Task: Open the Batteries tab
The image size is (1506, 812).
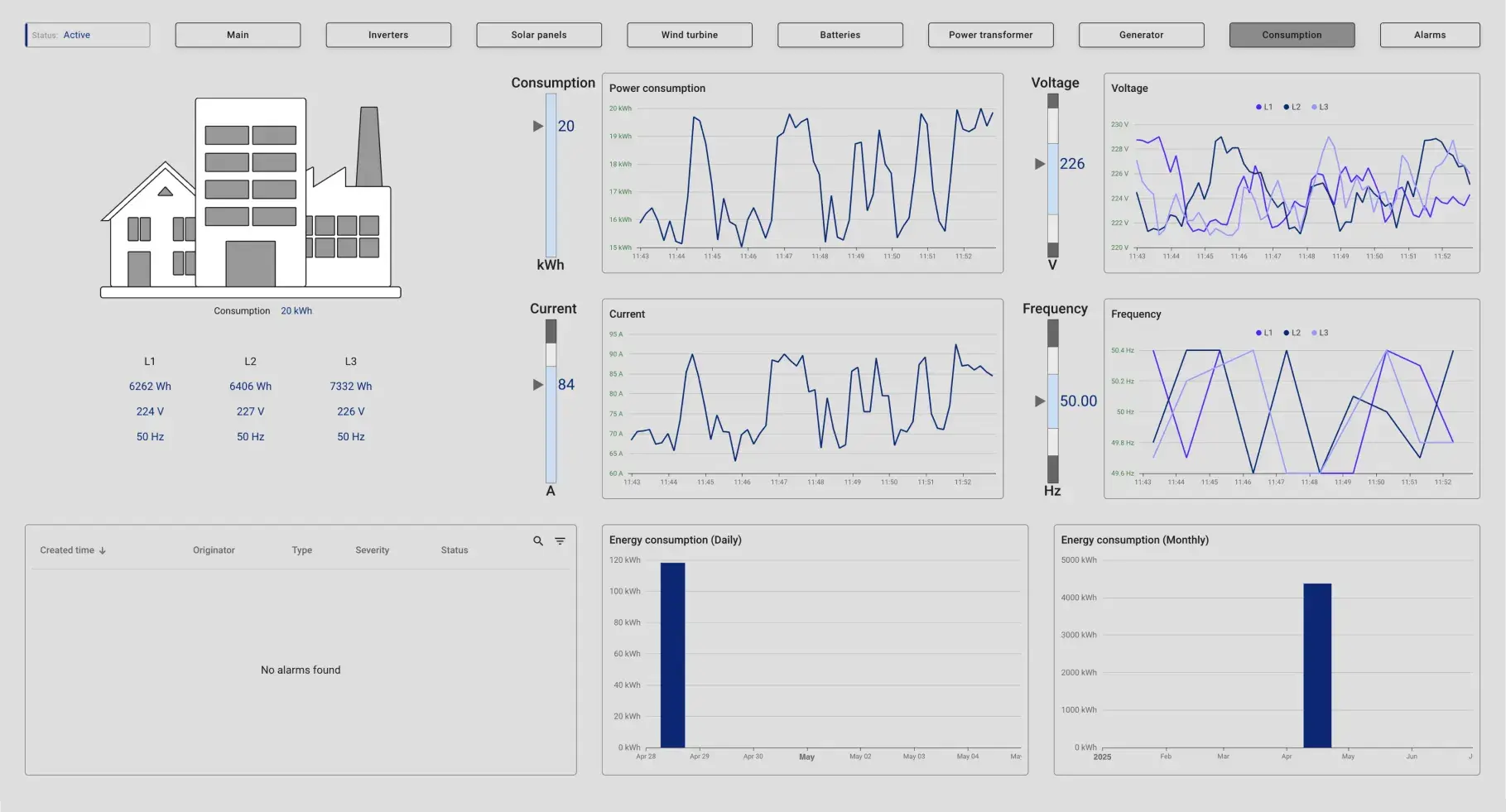Action: point(839,35)
